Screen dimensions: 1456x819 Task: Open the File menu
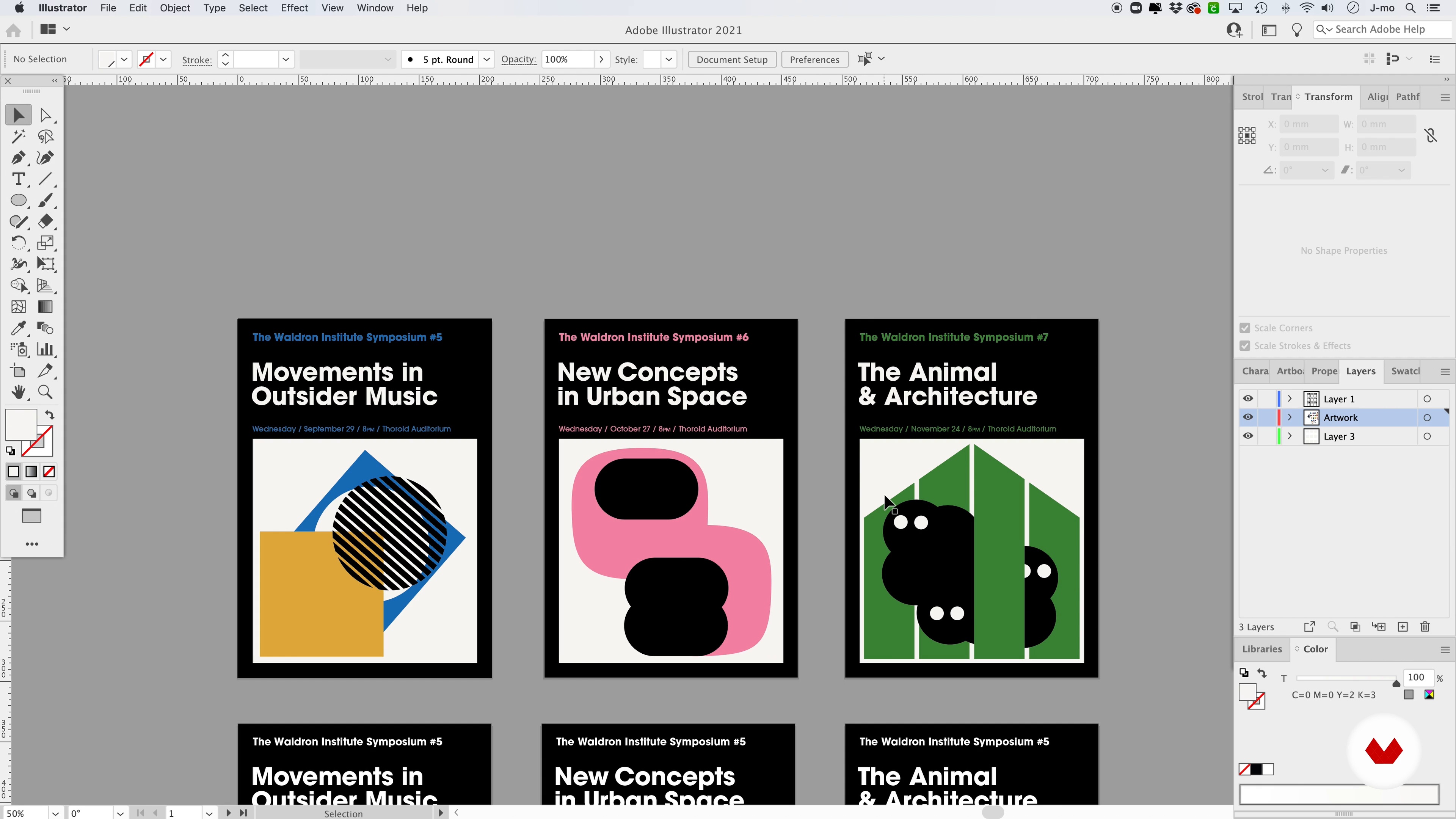tap(108, 8)
